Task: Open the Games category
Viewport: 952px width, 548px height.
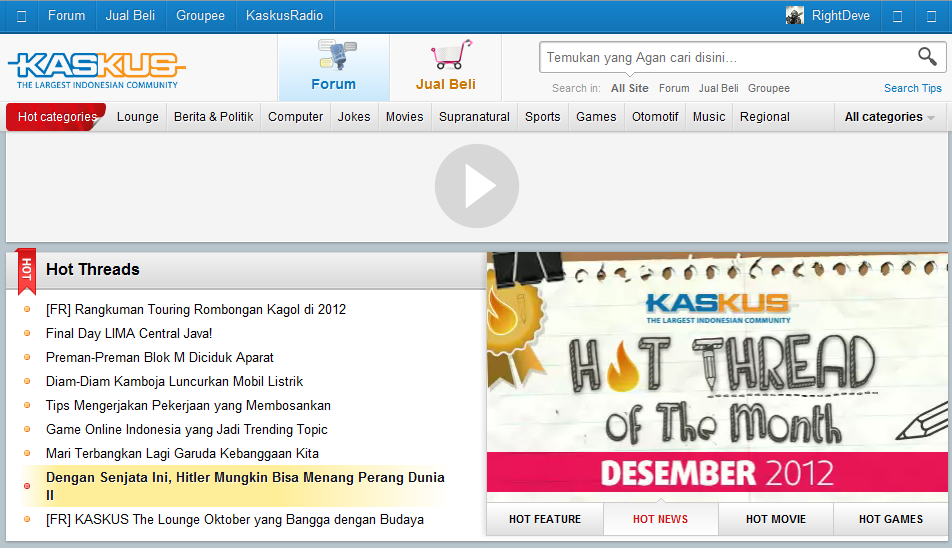Action: coord(596,117)
